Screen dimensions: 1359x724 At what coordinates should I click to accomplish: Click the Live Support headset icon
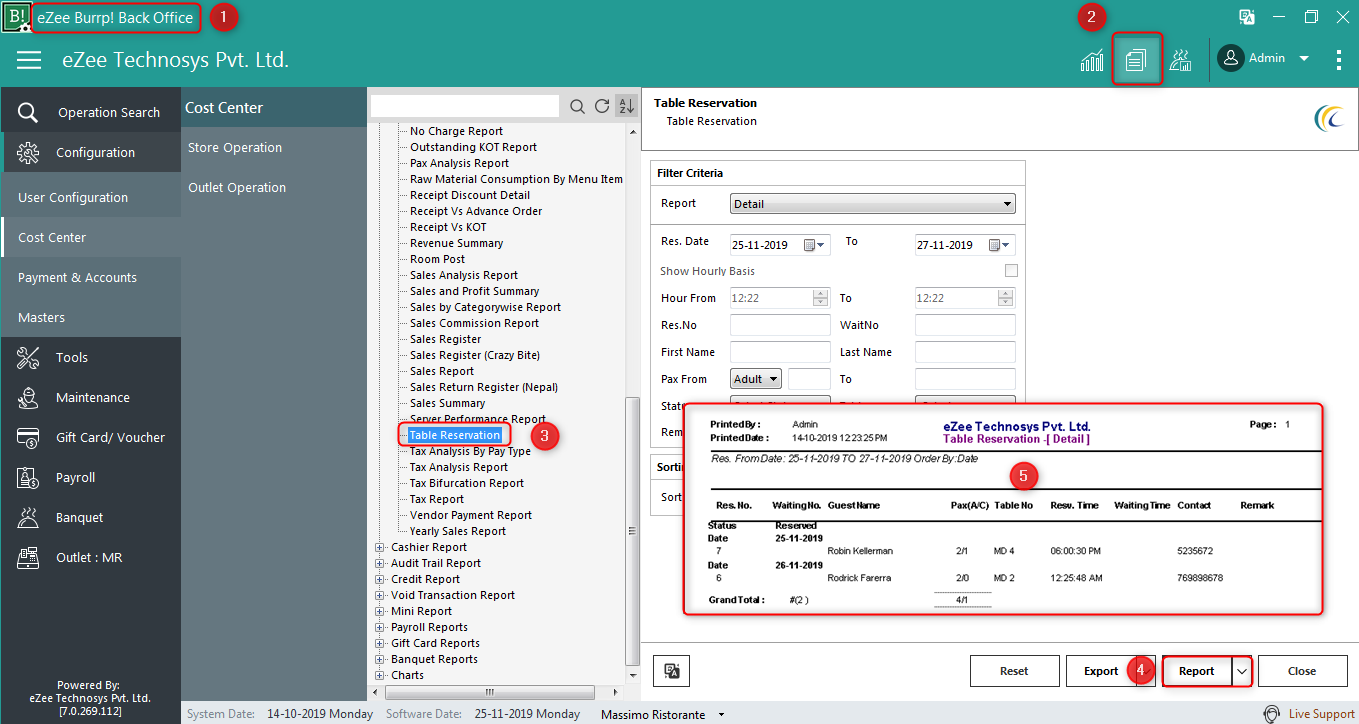(1271, 714)
